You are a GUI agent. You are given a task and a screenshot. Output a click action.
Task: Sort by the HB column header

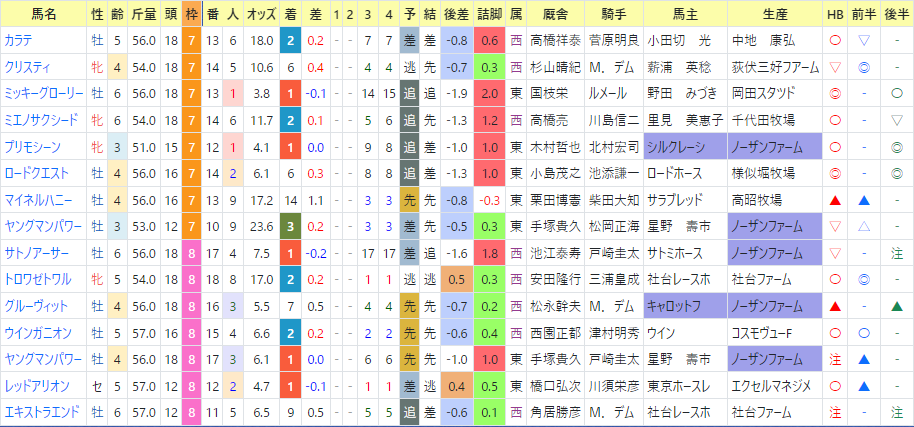835,14
